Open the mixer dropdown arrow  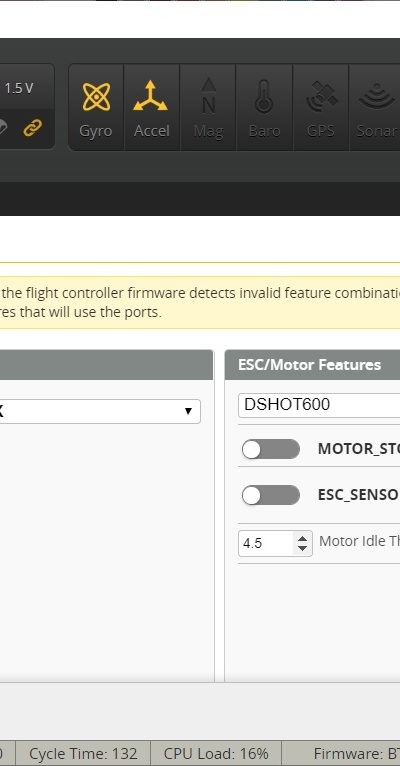[188, 411]
